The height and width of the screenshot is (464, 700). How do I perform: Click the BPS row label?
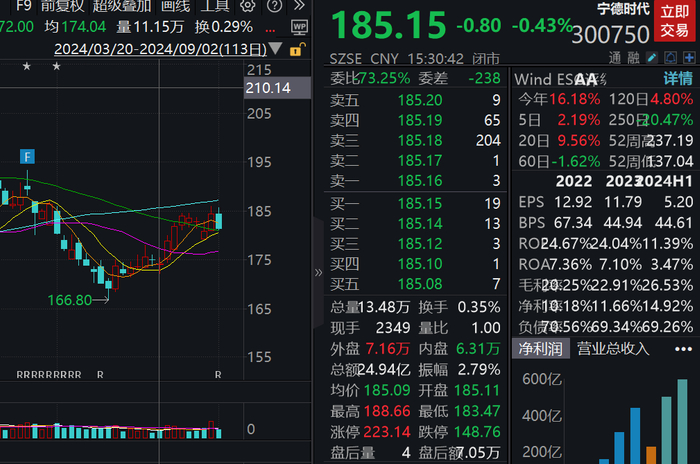pyautogui.click(x=532, y=222)
